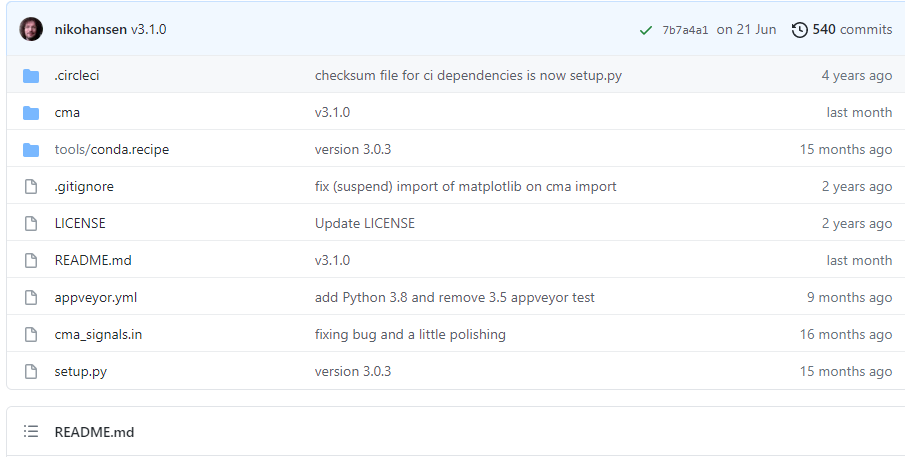Open the nikohansen profile link
Screen dimensions: 905x457
pos(91,30)
